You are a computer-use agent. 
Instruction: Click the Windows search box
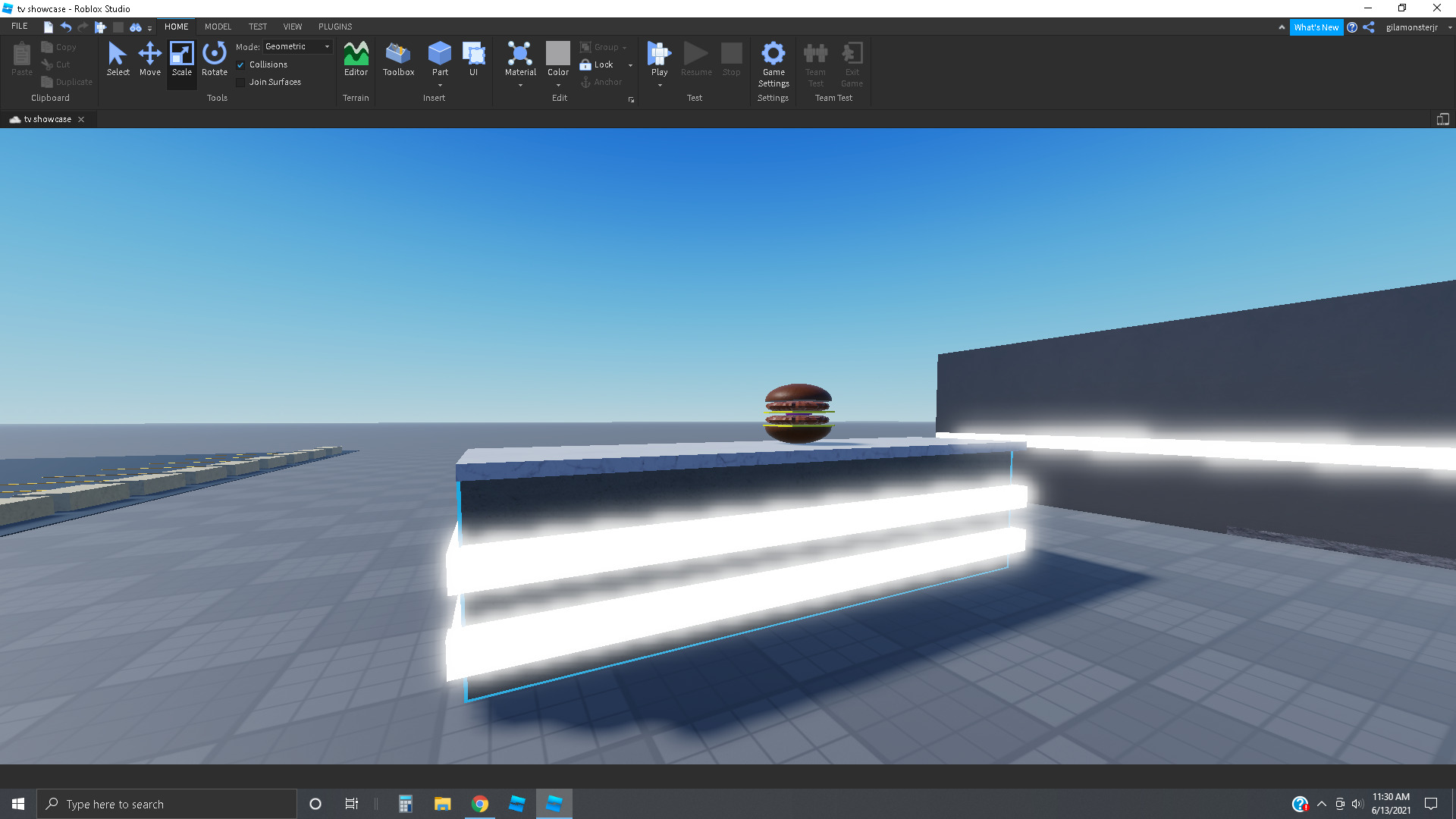(167, 804)
